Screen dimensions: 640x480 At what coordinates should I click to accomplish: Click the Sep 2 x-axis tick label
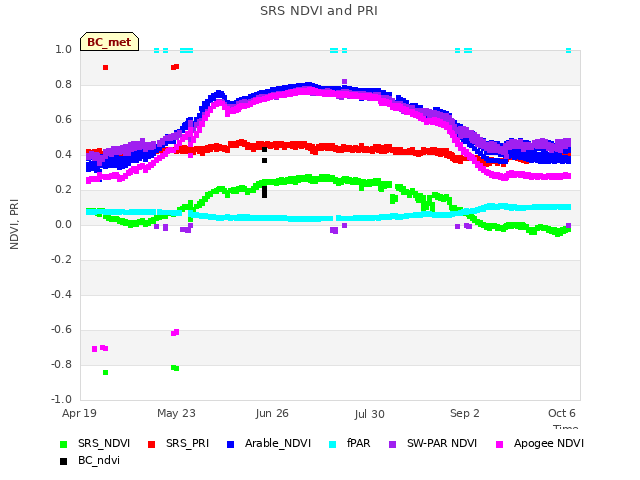click(x=465, y=413)
